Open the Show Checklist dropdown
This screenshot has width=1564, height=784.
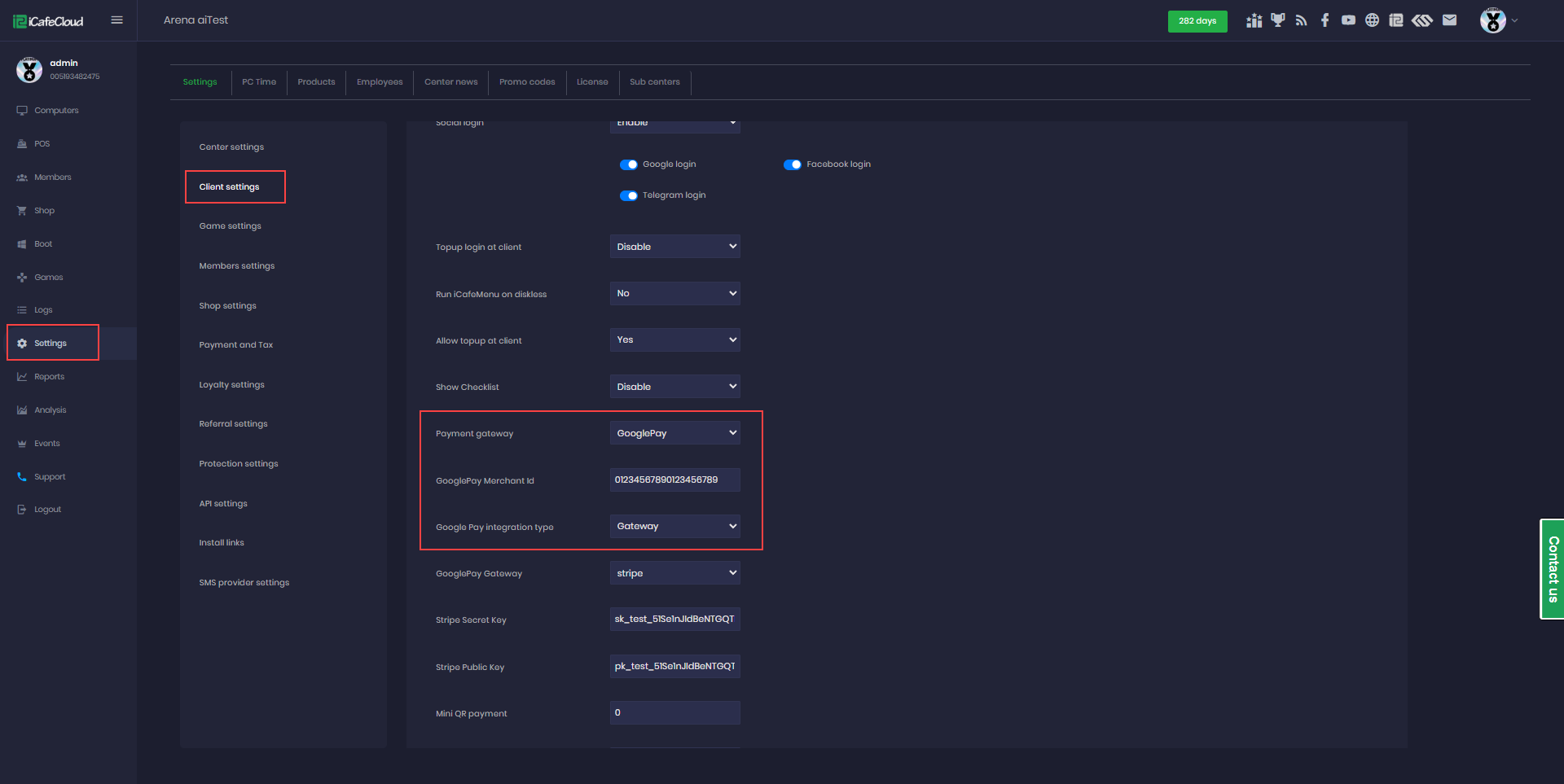pos(674,387)
